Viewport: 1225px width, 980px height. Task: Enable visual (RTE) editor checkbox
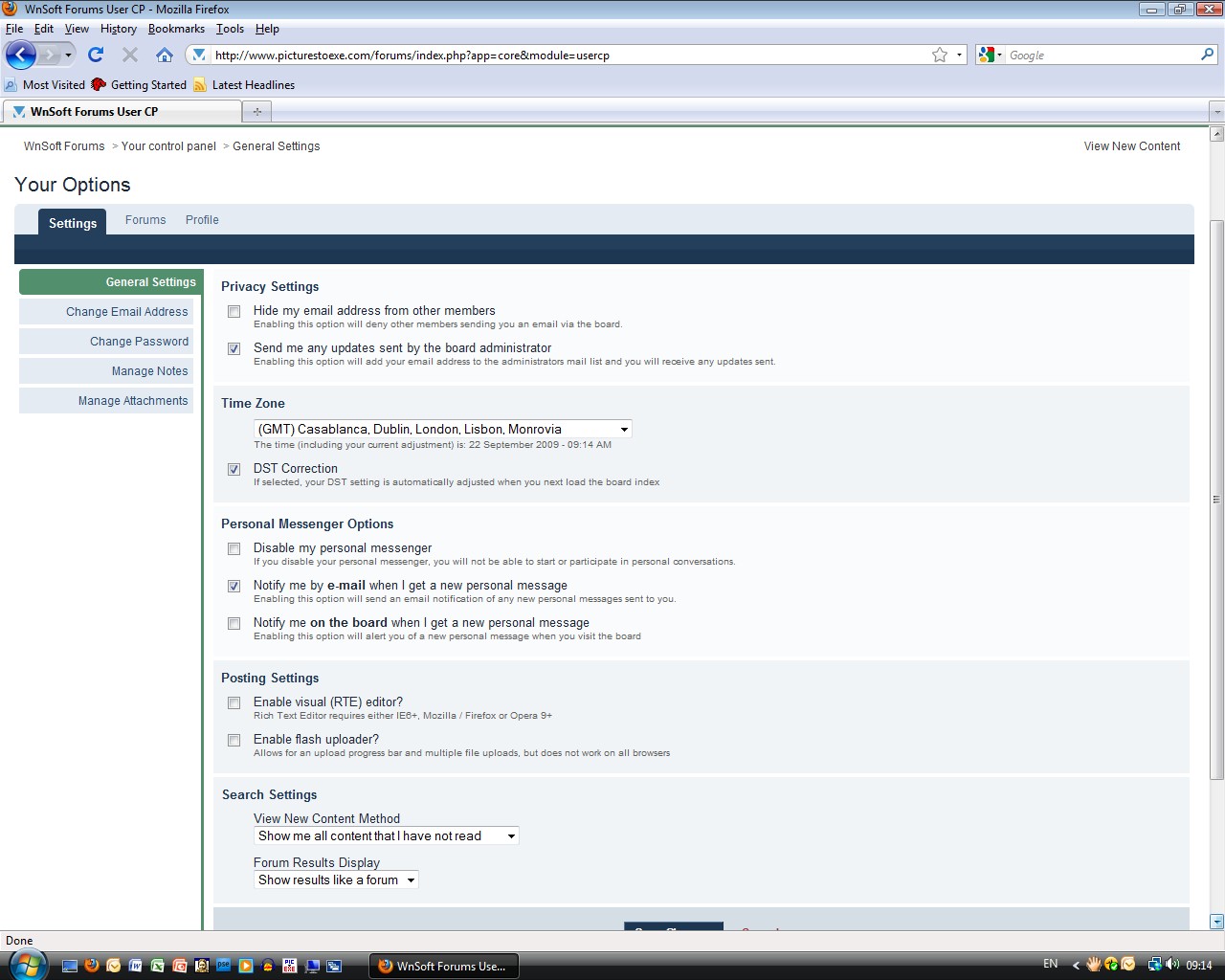[x=234, y=702]
